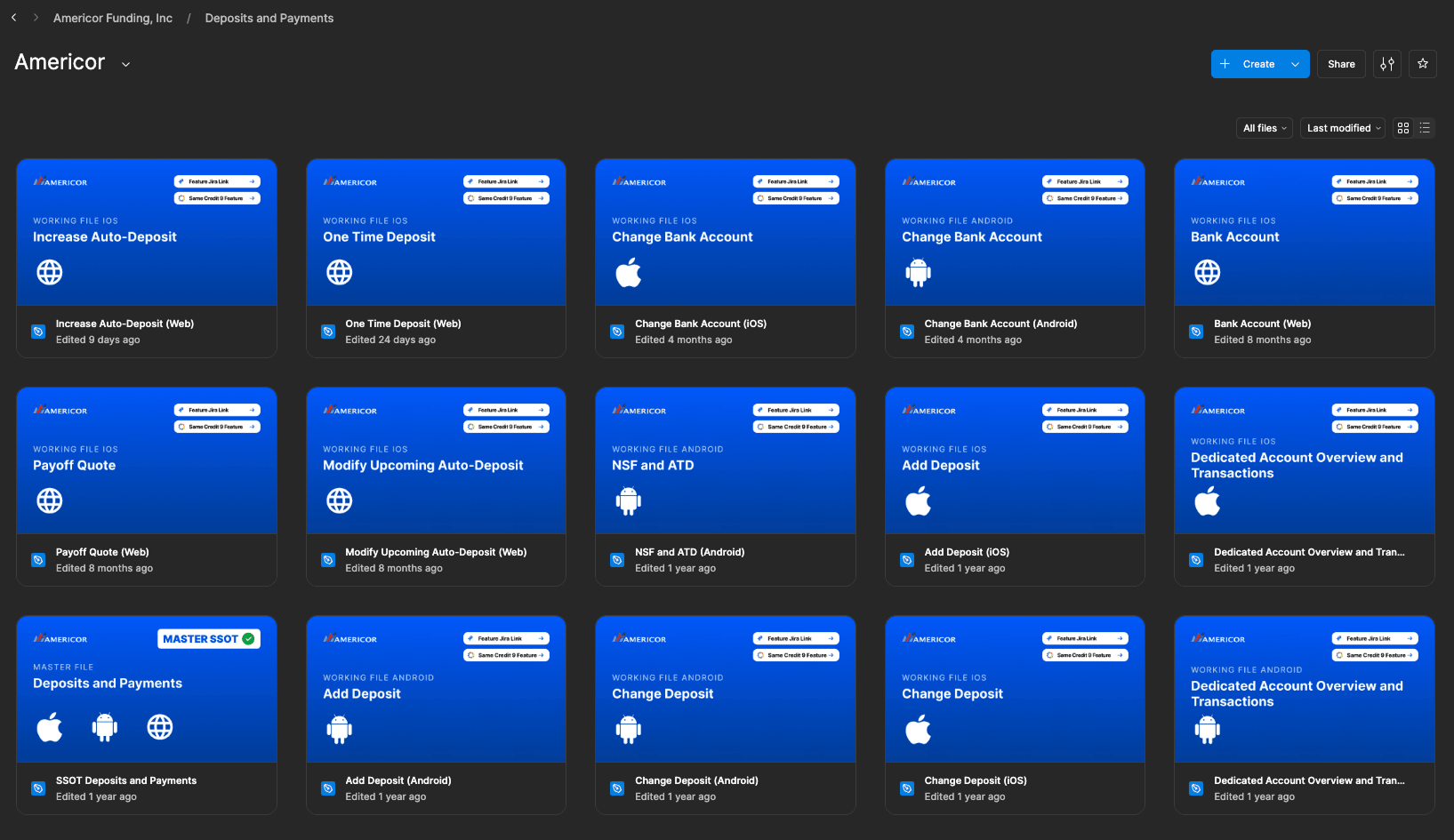
Task: Click file icon beside Modify Upcoming Auto-Deposit (Web)
Action: pos(327,560)
